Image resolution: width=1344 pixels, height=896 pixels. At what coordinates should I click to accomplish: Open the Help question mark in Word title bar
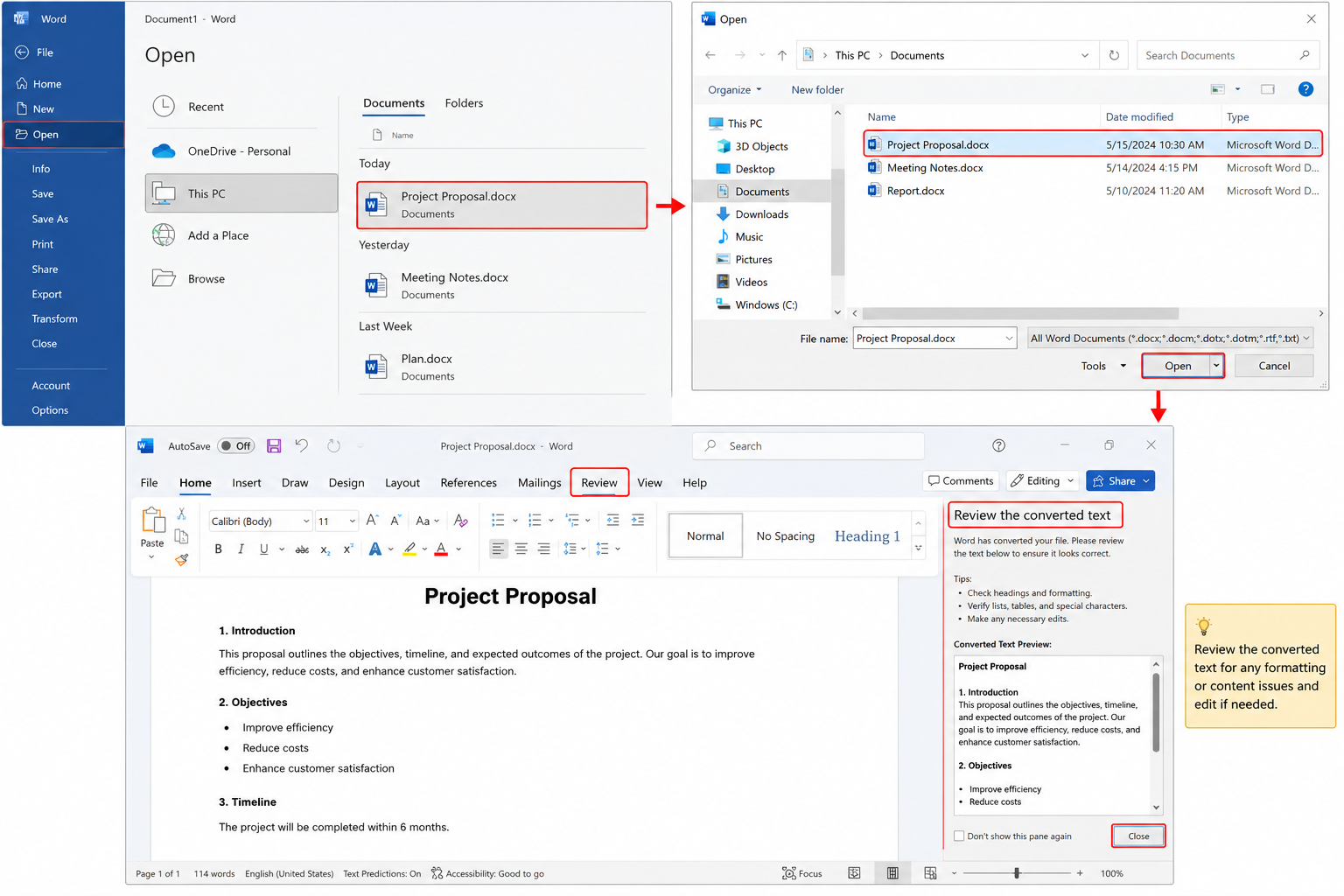(x=998, y=445)
